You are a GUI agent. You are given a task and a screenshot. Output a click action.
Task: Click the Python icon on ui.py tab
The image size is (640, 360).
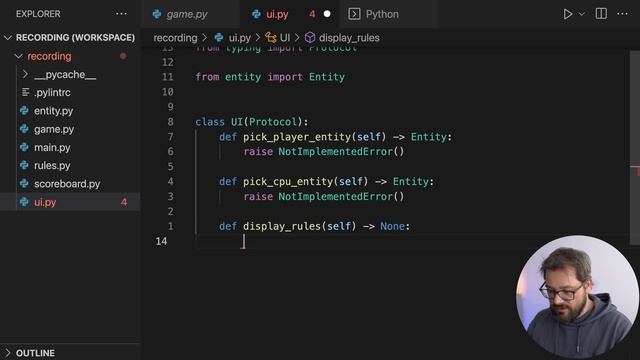[x=256, y=14]
